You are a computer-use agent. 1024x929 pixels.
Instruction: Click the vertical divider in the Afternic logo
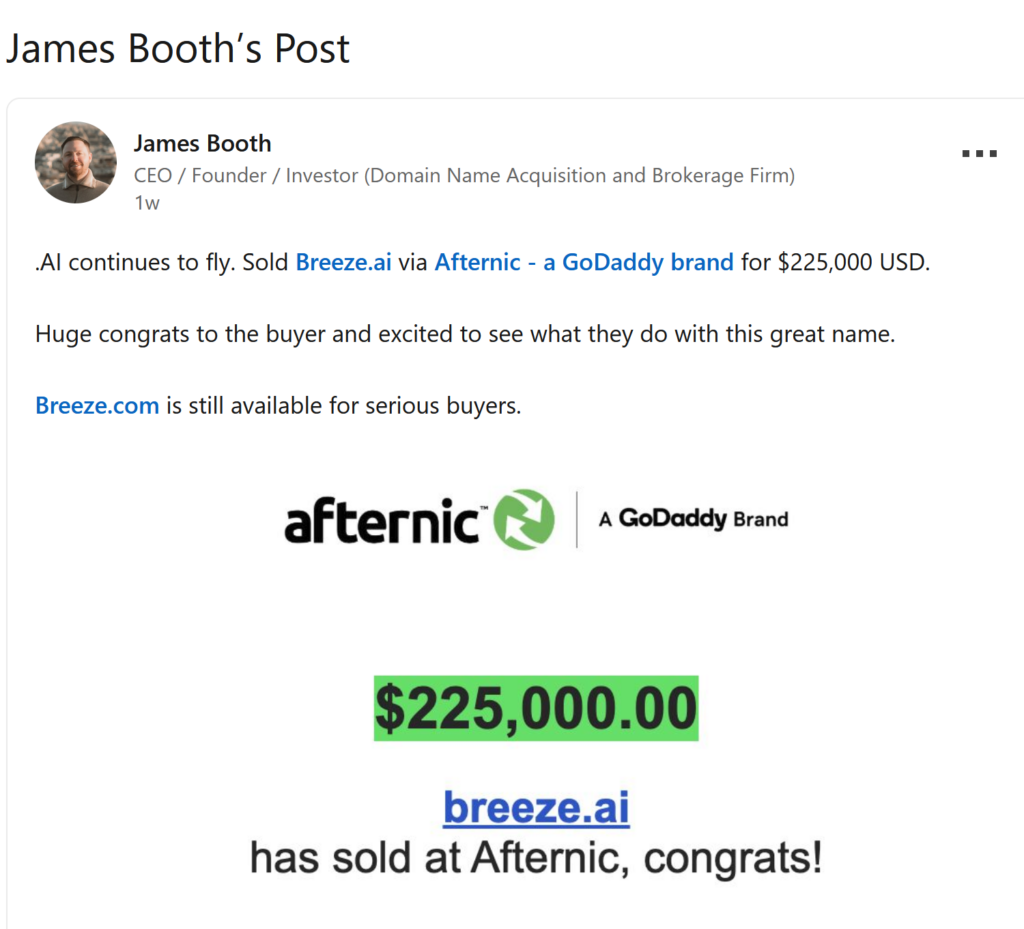pyautogui.click(x=577, y=519)
